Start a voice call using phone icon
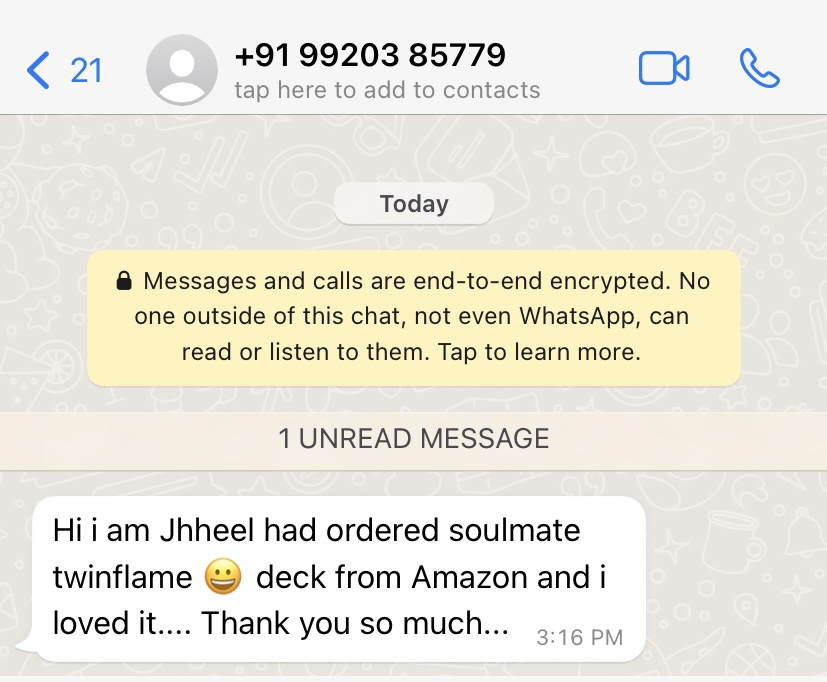Viewport: 827px width, 682px height. 759,68
